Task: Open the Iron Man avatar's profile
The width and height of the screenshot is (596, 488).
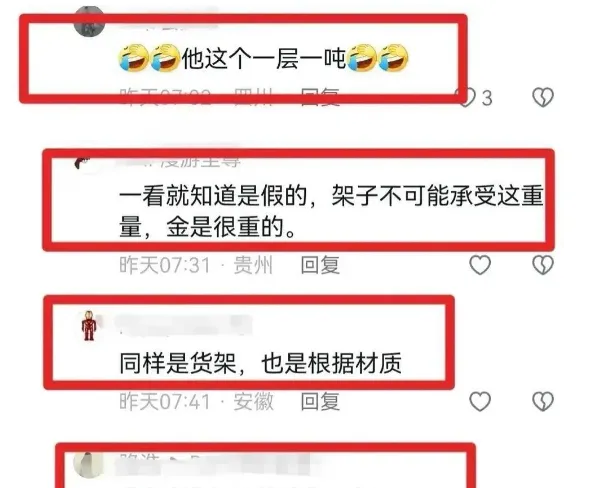Action: point(89,326)
